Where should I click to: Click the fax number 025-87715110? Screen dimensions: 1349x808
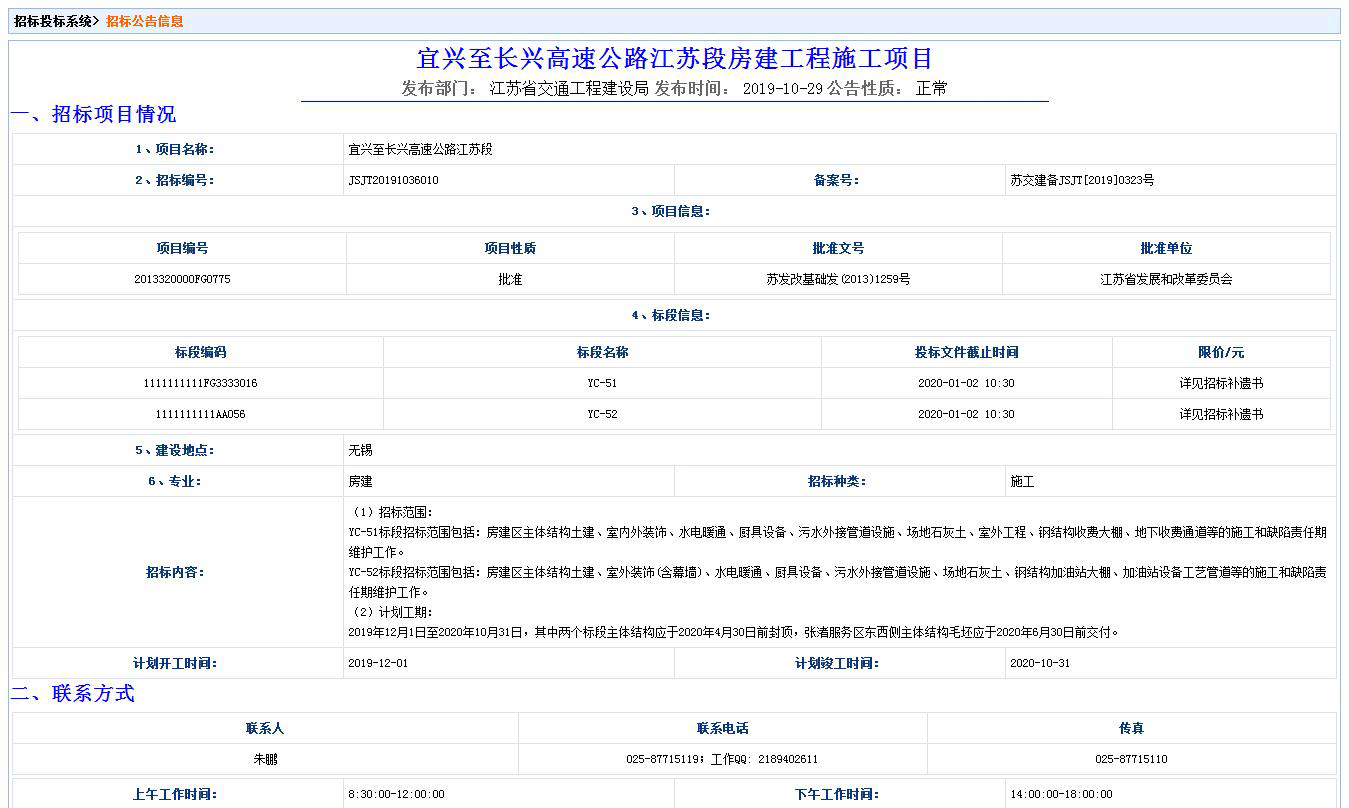(x=1131, y=759)
